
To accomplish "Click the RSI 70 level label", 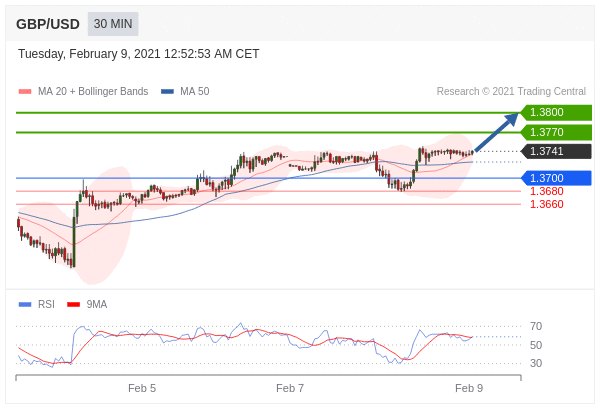I will 536,326.
